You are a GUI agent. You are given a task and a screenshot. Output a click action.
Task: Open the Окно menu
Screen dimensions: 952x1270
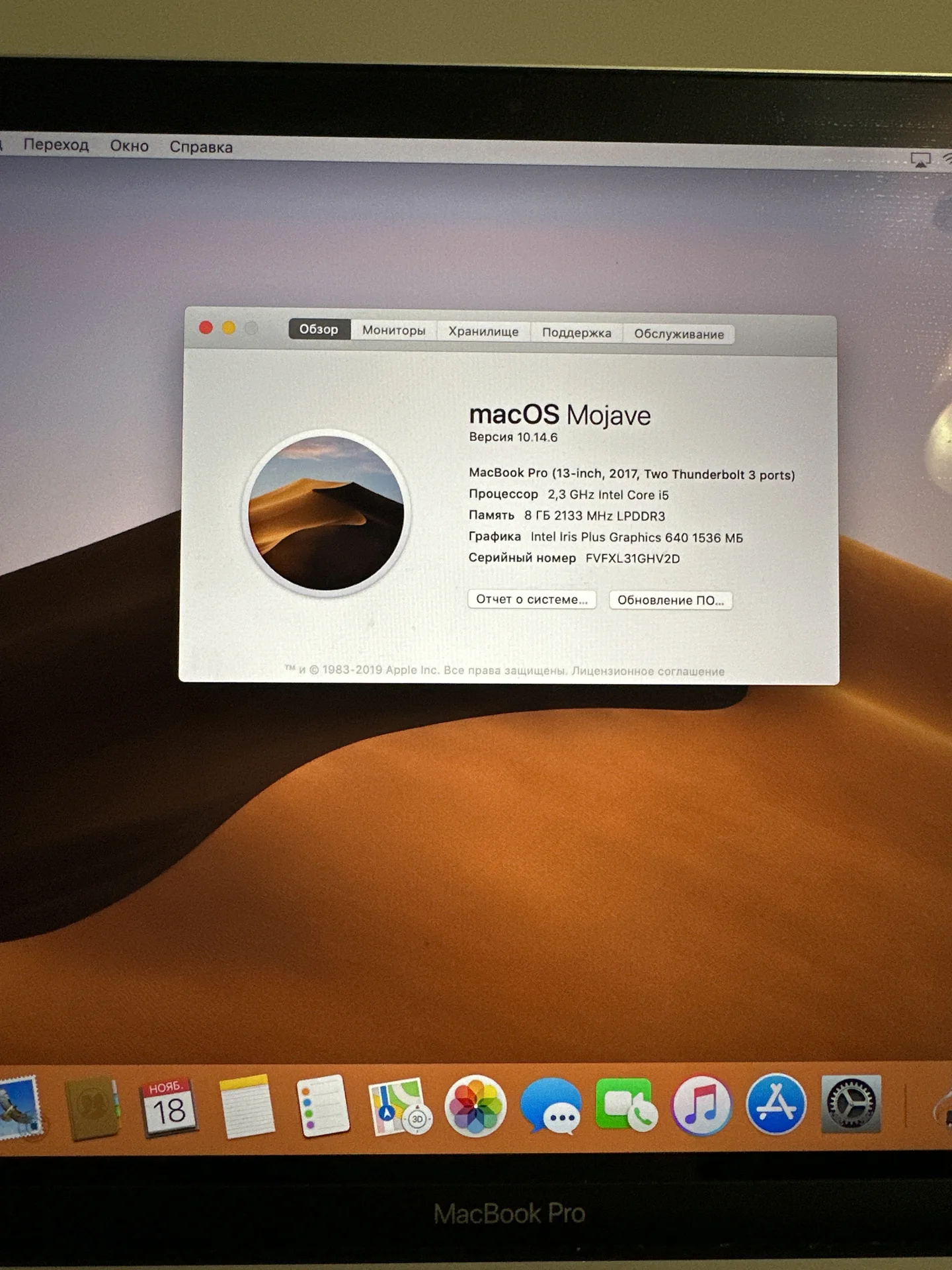(x=130, y=146)
